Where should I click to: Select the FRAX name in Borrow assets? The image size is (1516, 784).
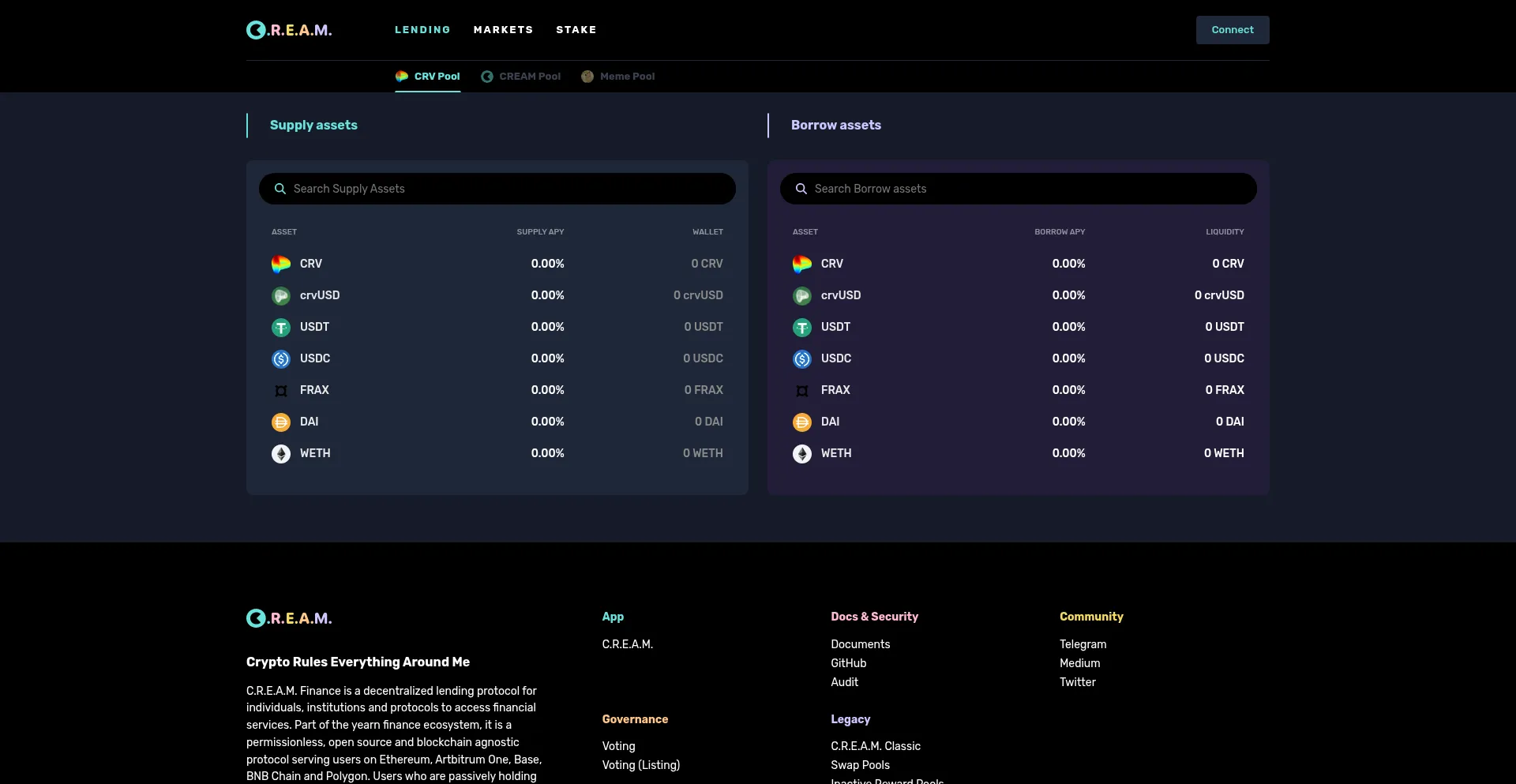click(835, 390)
